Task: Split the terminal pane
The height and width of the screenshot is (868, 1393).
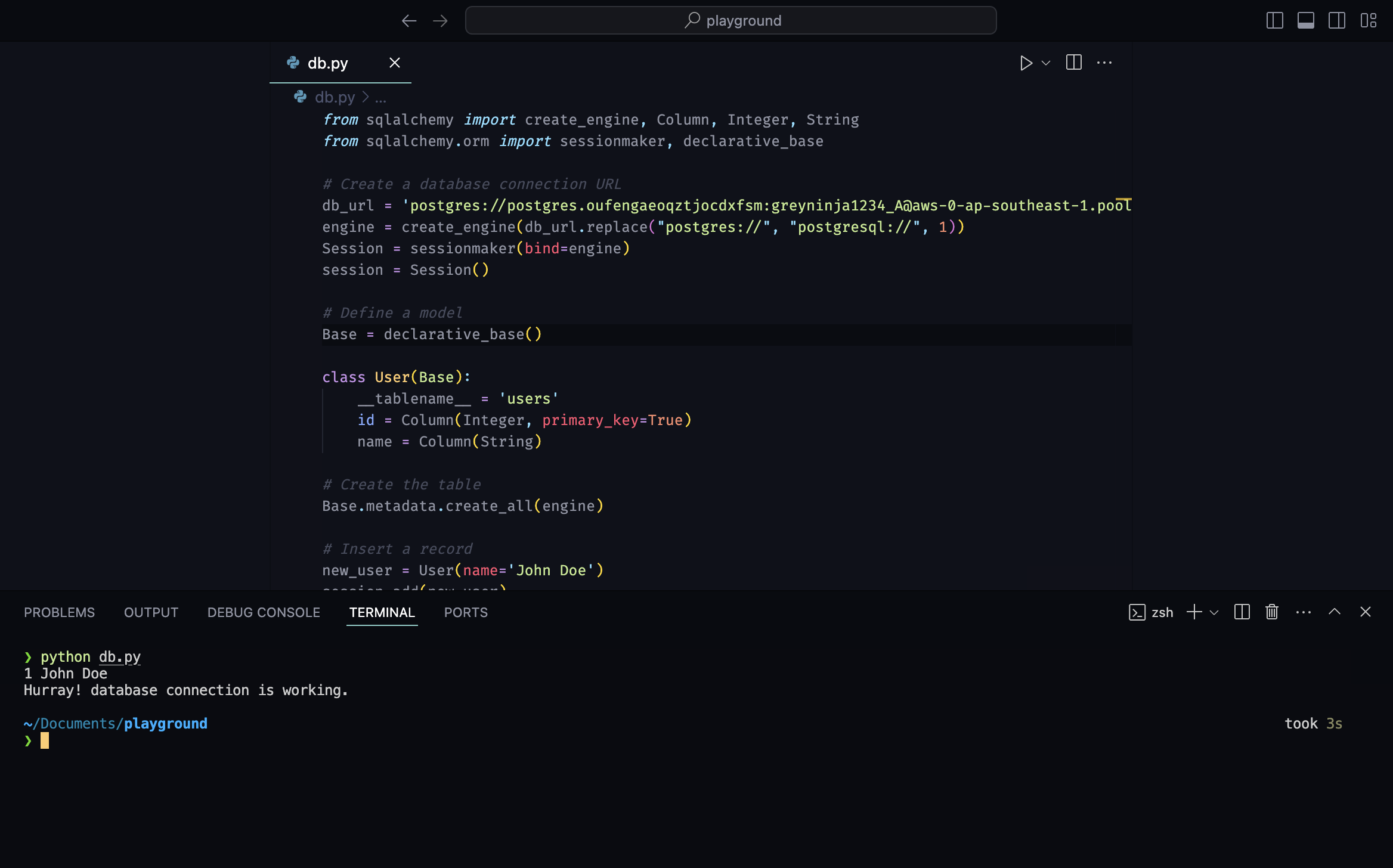Action: (1242, 612)
